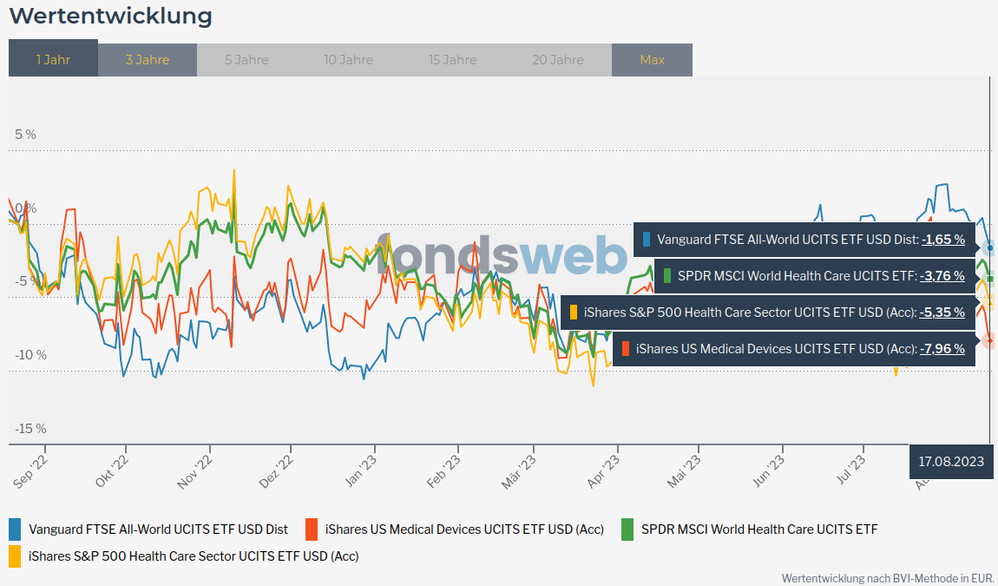Click blue Vanguard legend color square
The height and width of the screenshot is (586, 998).
point(15,529)
